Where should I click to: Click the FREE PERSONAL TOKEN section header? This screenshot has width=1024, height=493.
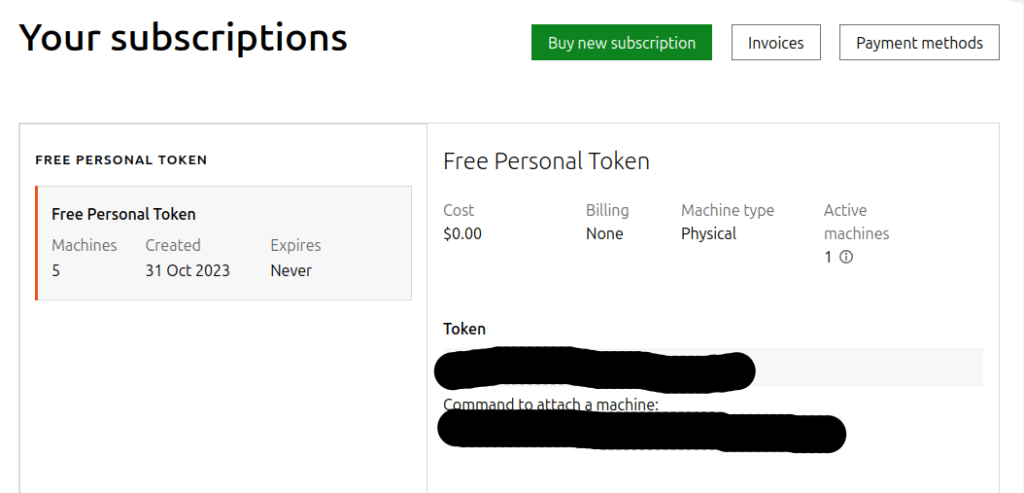pyautogui.click(x=121, y=160)
